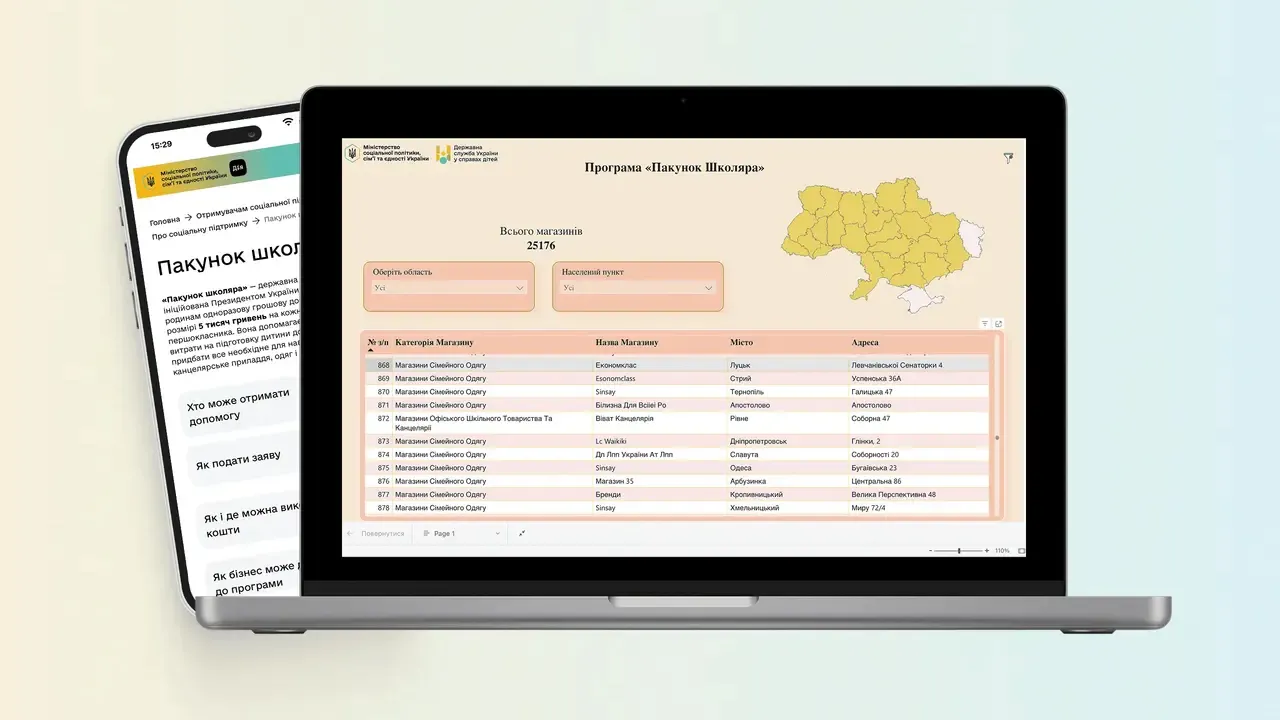Open the Оберіть область dropdown
1280x720 pixels.
pyautogui.click(x=449, y=288)
